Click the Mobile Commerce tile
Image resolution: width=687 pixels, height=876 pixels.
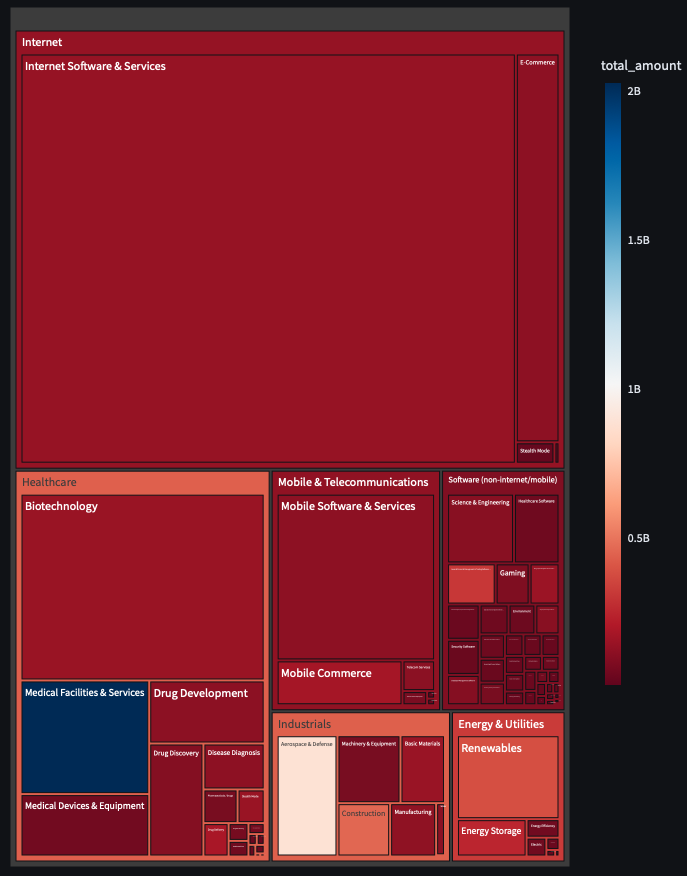[340, 683]
